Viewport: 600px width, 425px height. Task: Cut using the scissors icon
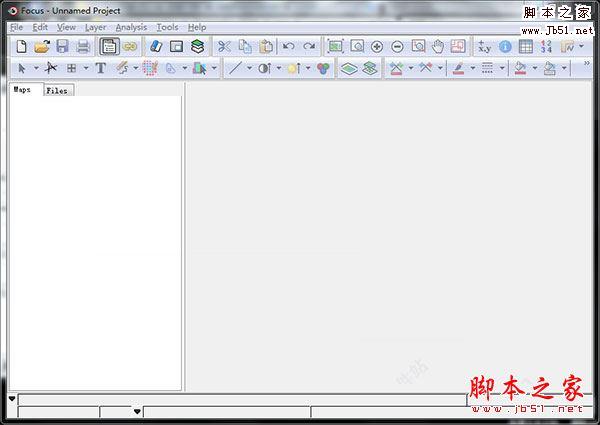(224, 47)
